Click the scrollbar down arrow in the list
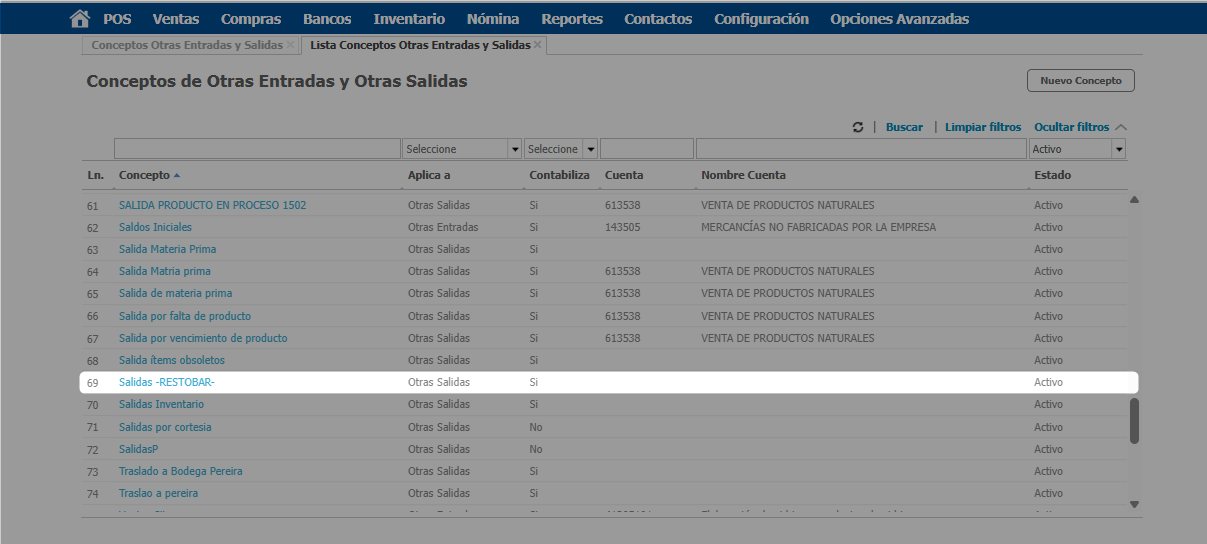Screen dimensions: 1207x544 coord(1134,504)
